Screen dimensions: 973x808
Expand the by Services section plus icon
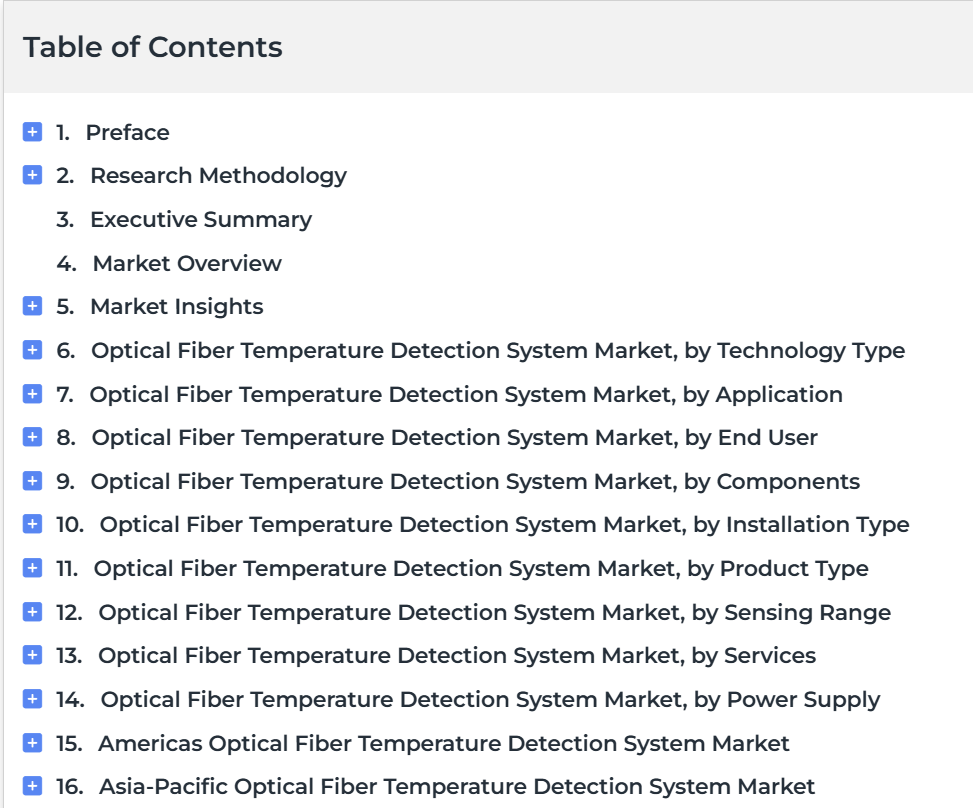(32, 655)
